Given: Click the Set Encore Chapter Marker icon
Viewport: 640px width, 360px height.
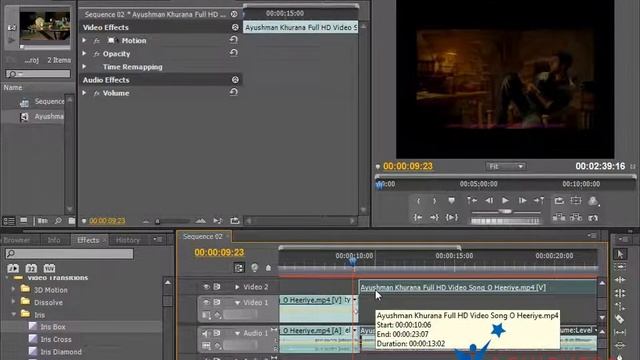Looking at the screenshot, I should point(254,268).
